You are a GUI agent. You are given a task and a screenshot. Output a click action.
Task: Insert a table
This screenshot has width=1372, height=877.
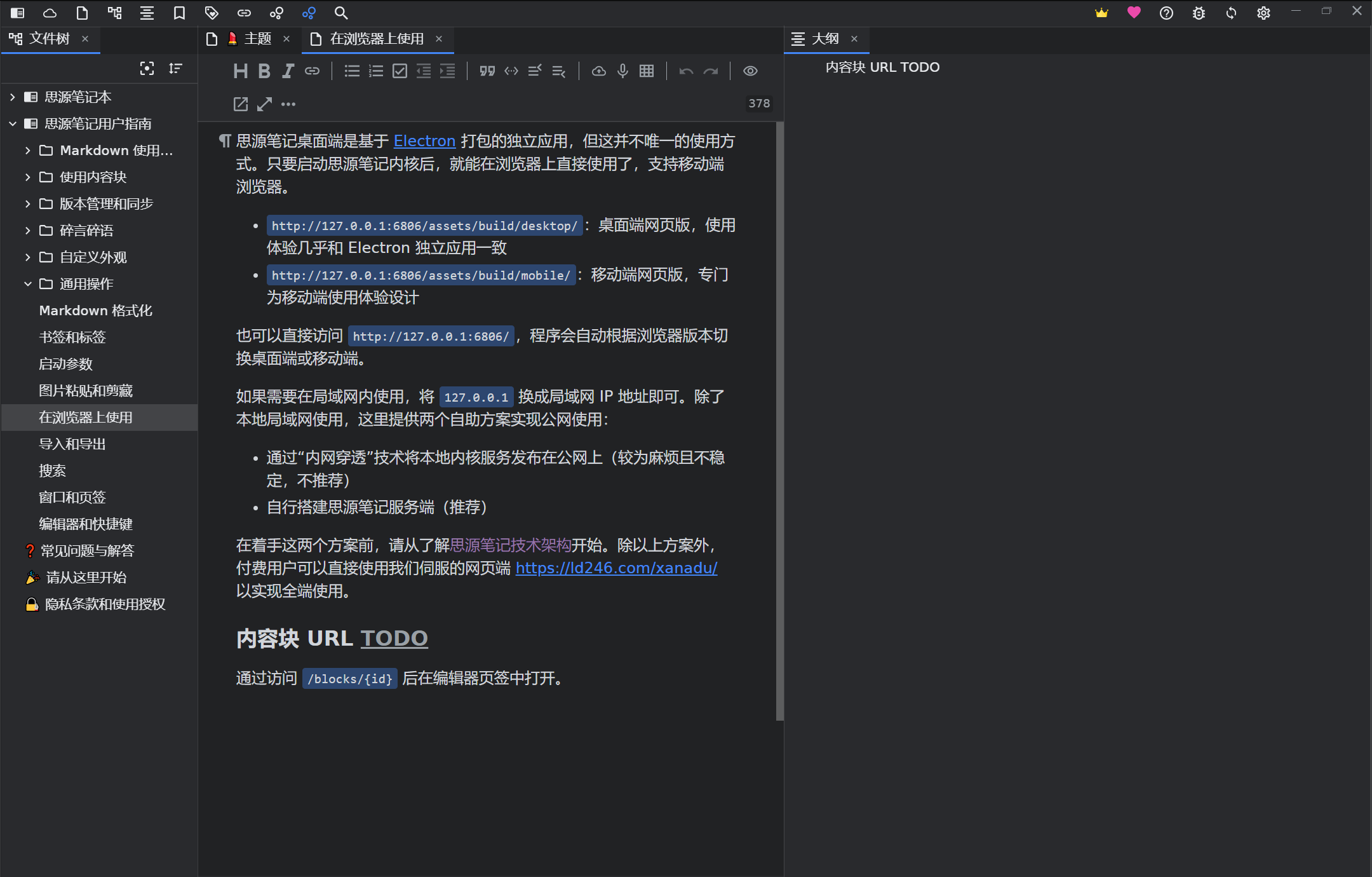point(647,71)
